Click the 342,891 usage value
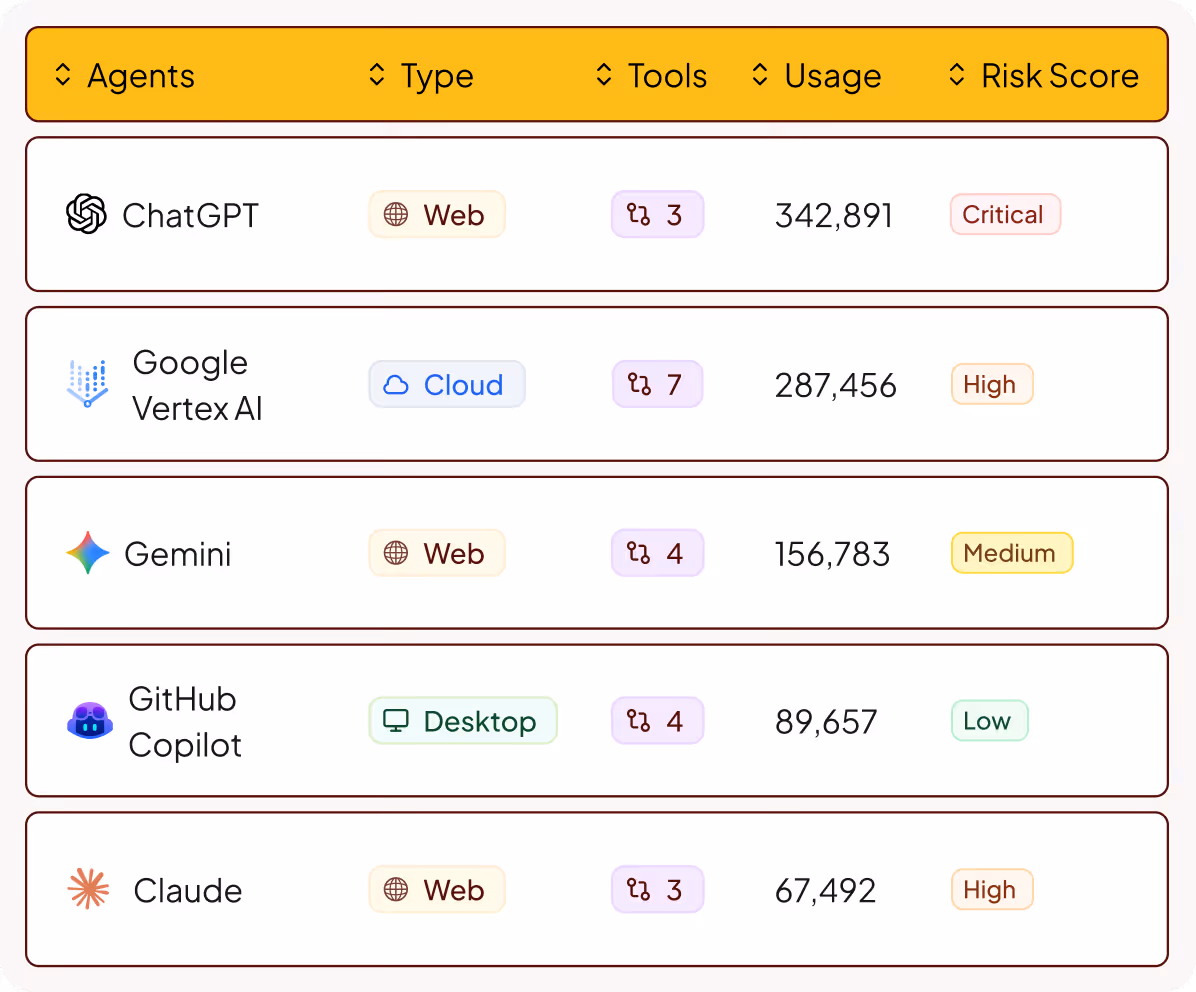 pos(834,216)
